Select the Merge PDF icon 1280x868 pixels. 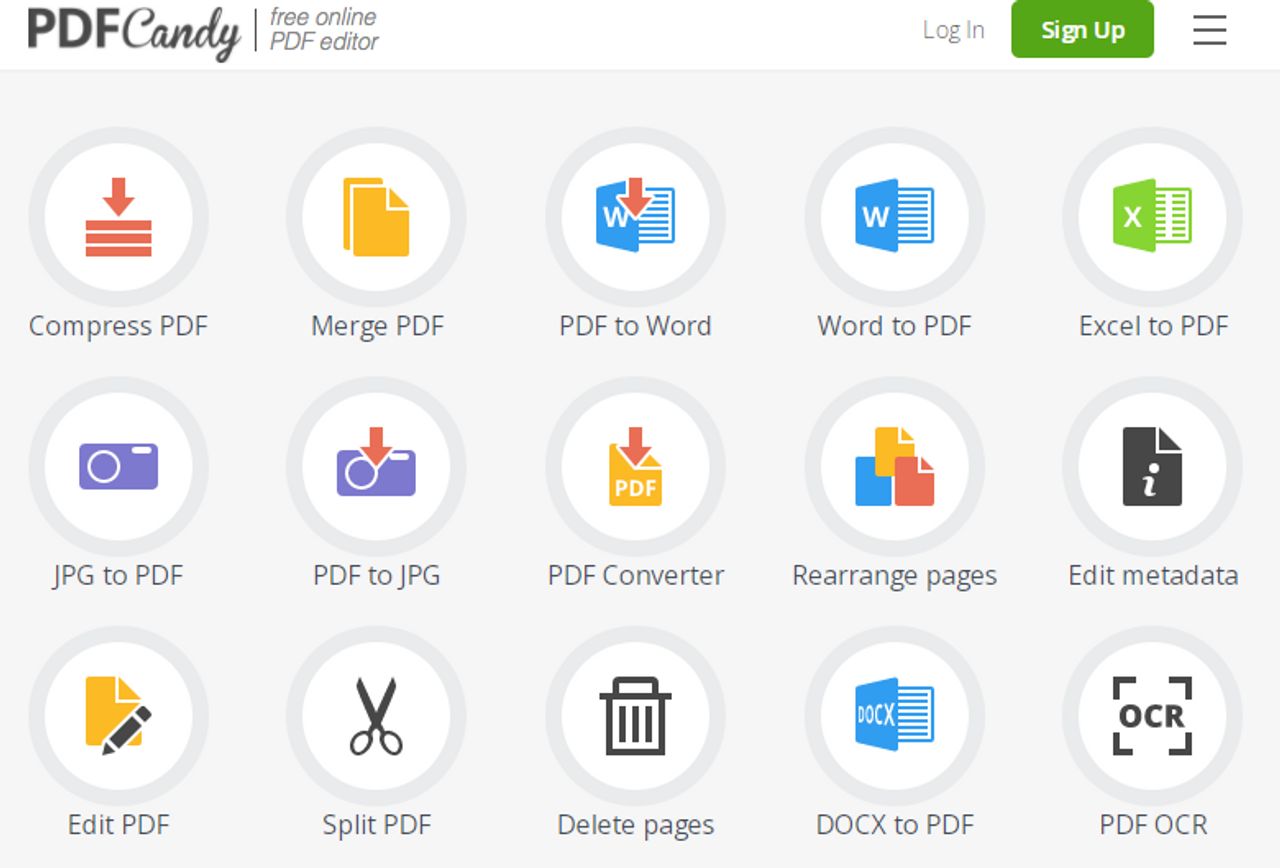(x=376, y=217)
